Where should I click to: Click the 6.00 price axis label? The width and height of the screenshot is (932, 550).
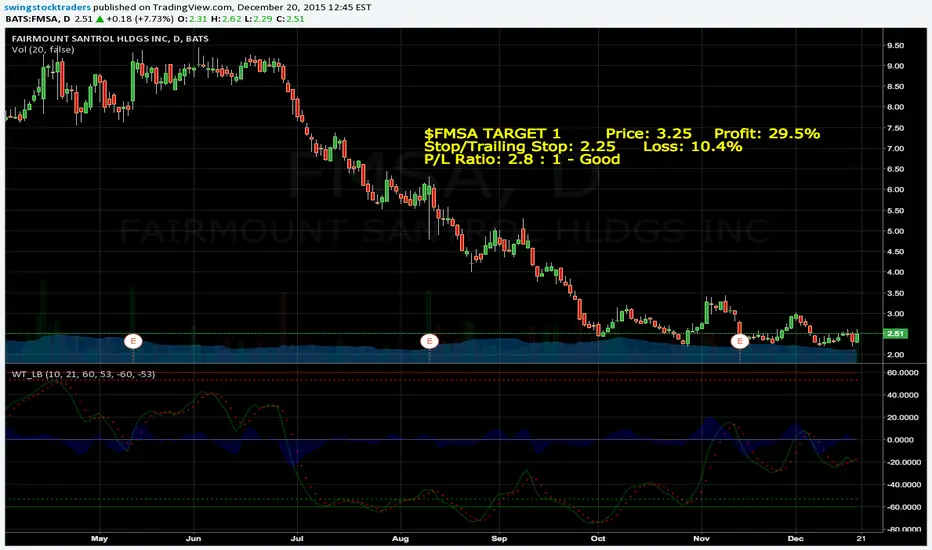tap(895, 190)
